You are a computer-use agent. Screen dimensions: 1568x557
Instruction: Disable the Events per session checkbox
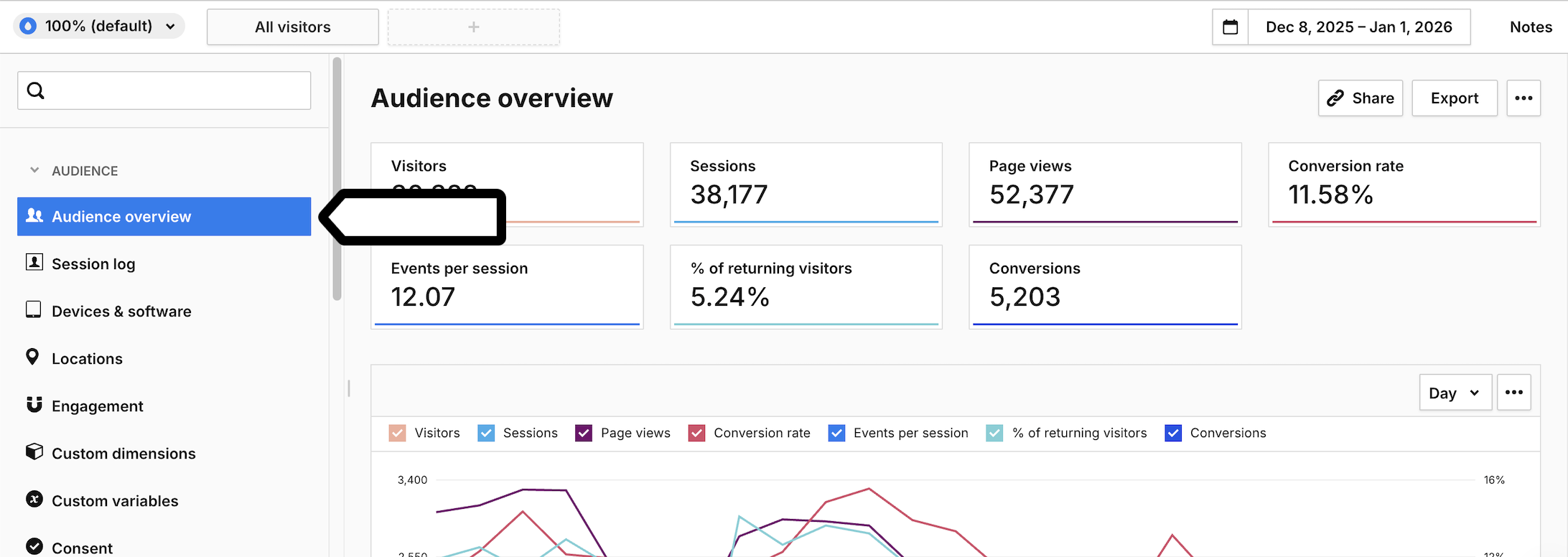[x=836, y=433]
